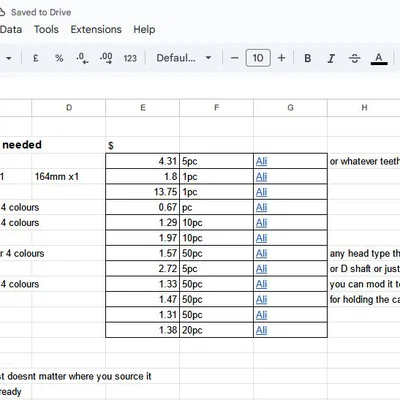Image resolution: width=400 pixels, height=400 pixels.
Task: Toggle bold formatting
Action: pyautogui.click(x=308, y=58)
